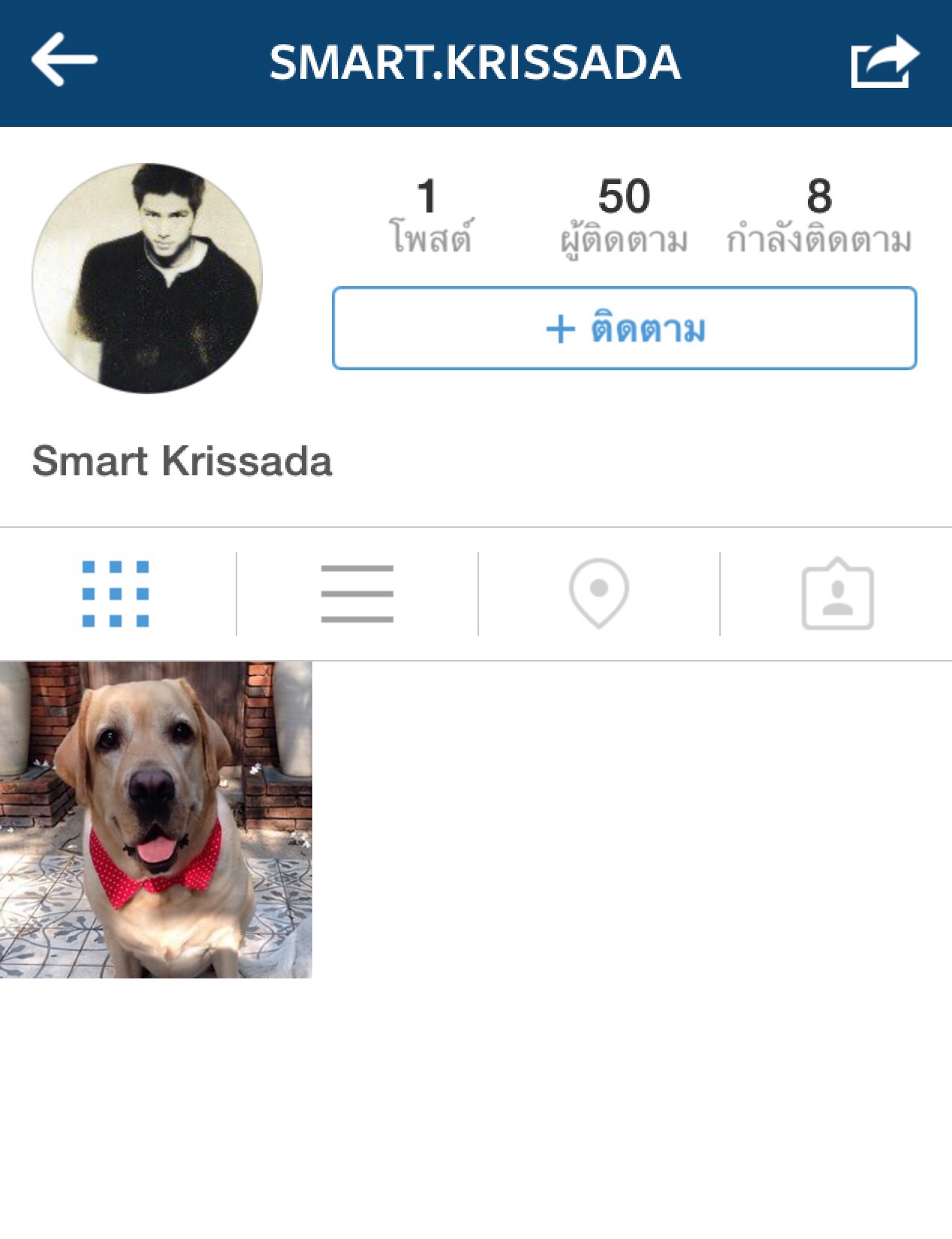Switch to the list view icon

point(357,593)
